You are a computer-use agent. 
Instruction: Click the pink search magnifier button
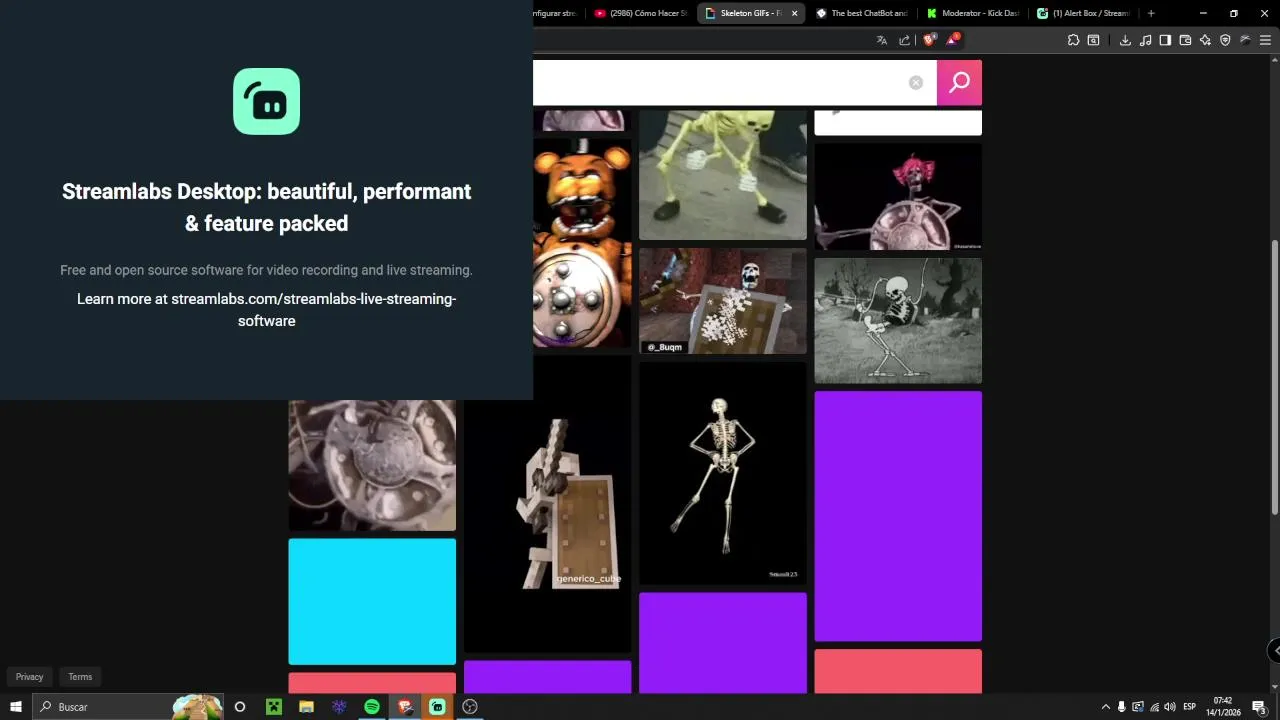[x=959, y=82]
